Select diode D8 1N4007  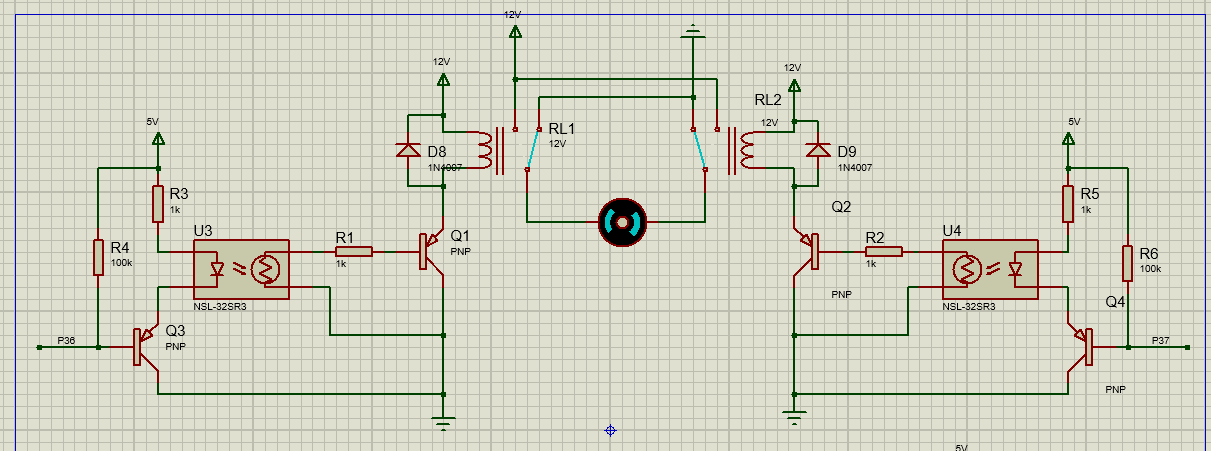[408, 150]
